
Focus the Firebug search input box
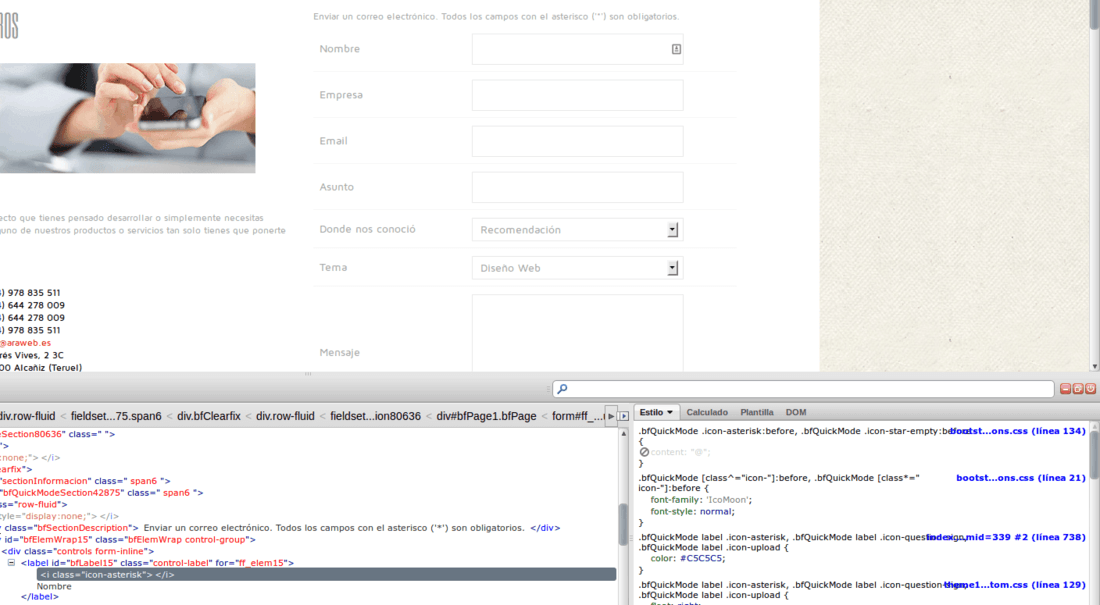pyautogui.click(x=803, y=389)
